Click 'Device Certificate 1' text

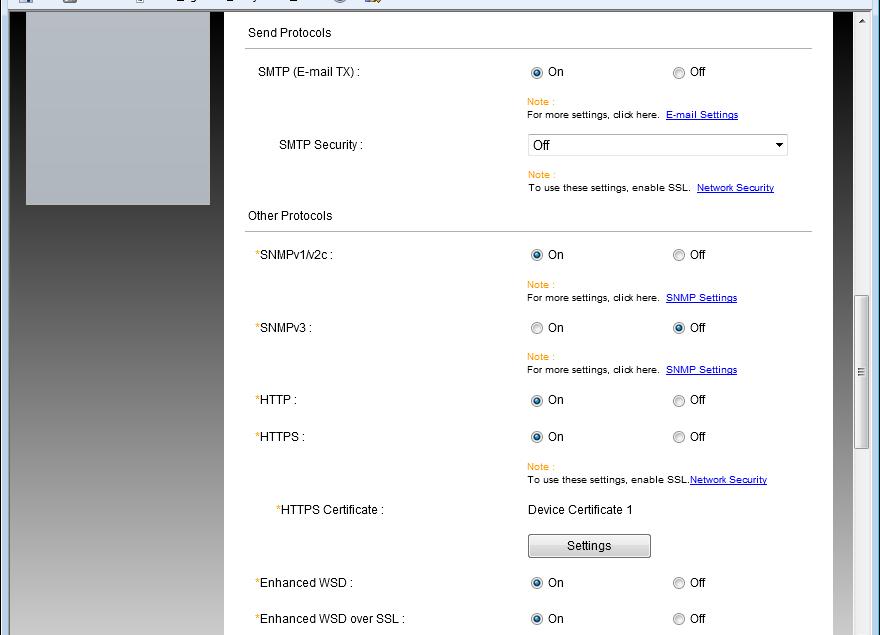point(580,510)
